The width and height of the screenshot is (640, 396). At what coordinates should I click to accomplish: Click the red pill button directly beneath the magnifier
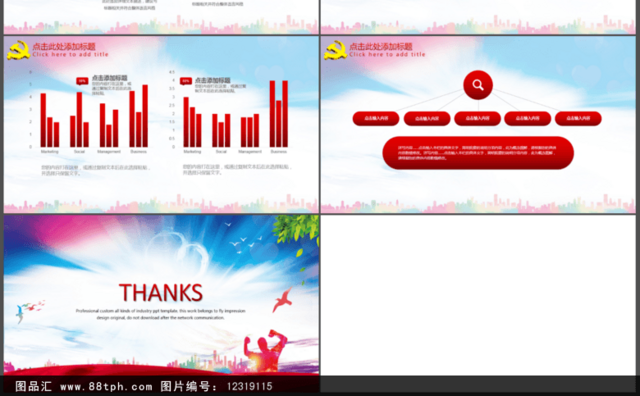(477, 118)
